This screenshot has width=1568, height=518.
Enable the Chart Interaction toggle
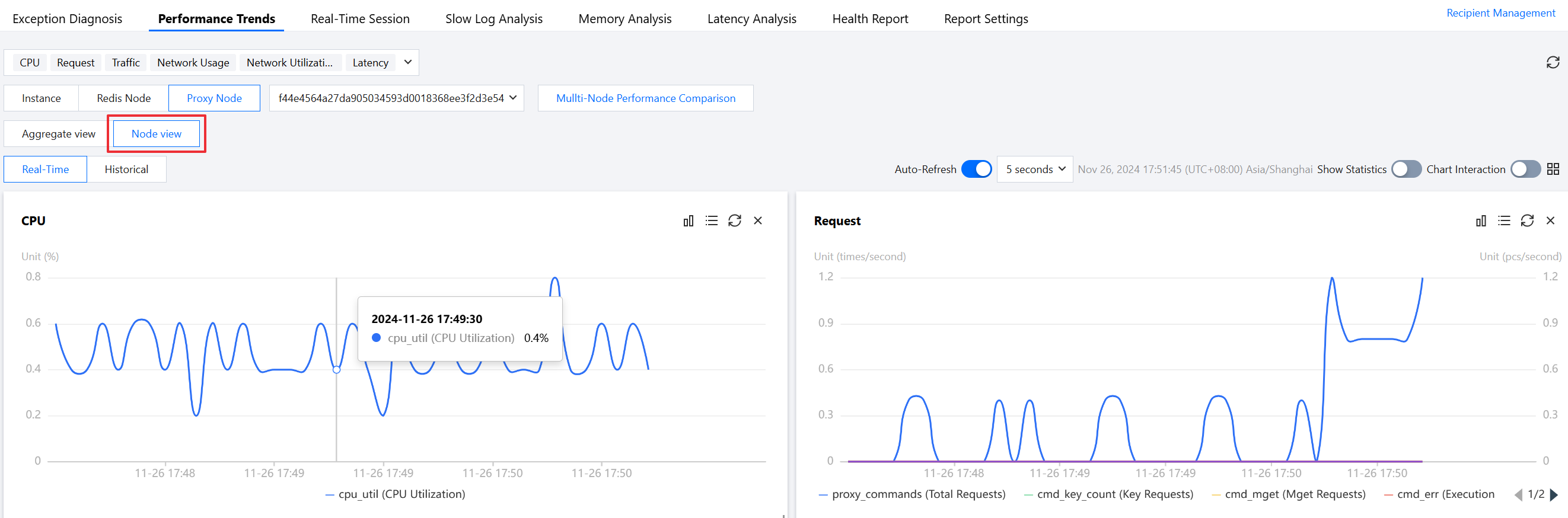[1525, 169]
